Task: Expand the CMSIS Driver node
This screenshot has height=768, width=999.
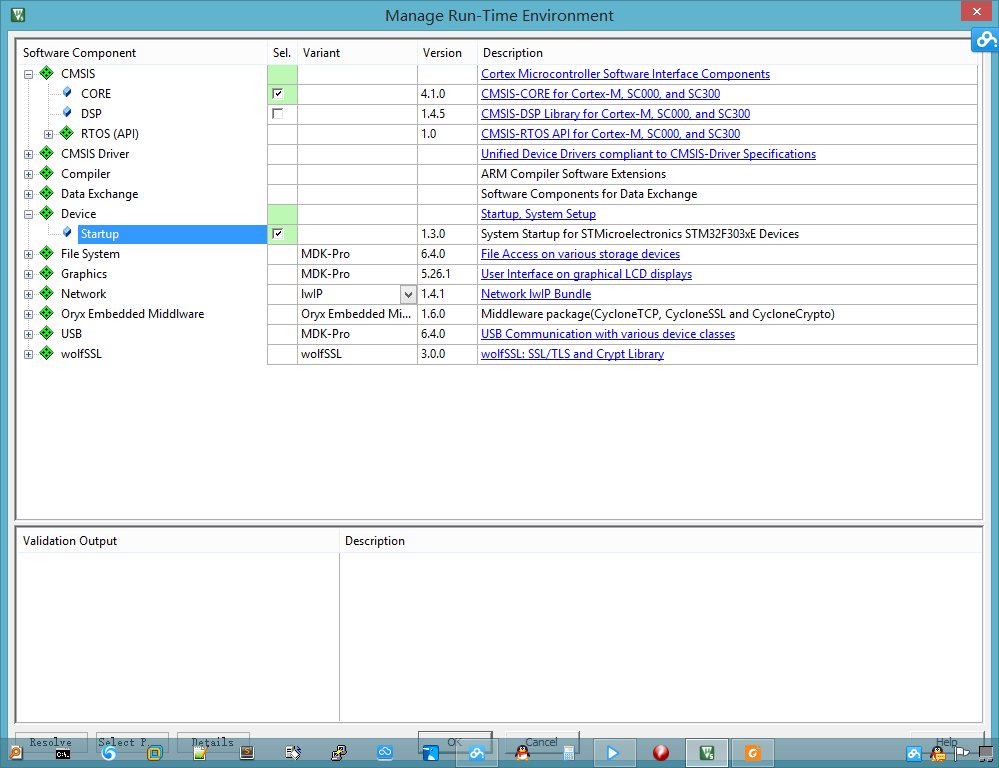Action: coord(28,154)
